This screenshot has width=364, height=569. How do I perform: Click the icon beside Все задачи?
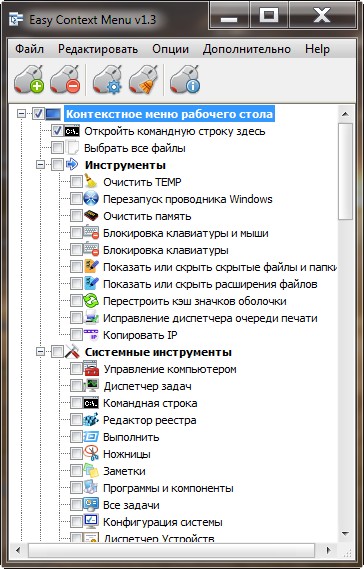(x=91, y=505)
